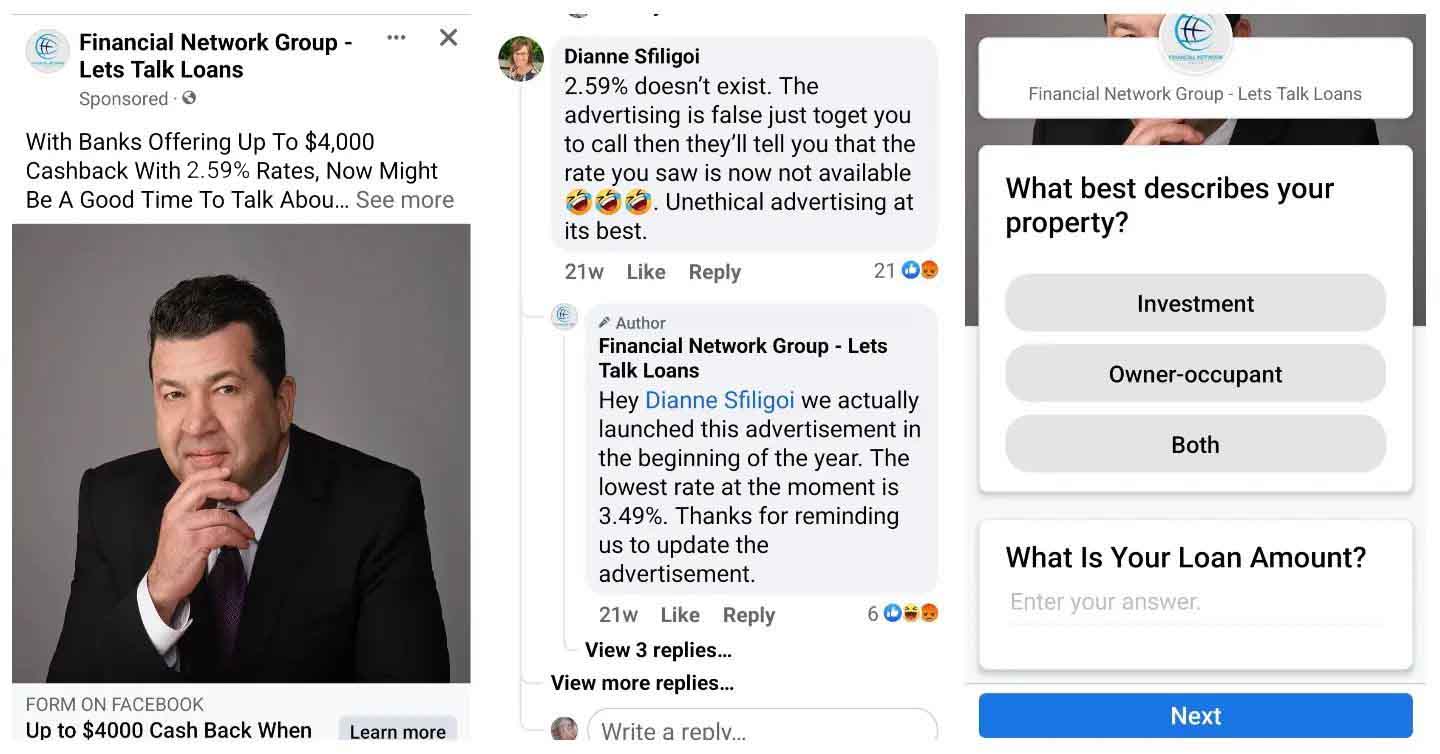Click Financial Network Group page logo avatar
The width and height of the screenshot is (1440, 754).
pyautogui.click(x=47, y=51)
